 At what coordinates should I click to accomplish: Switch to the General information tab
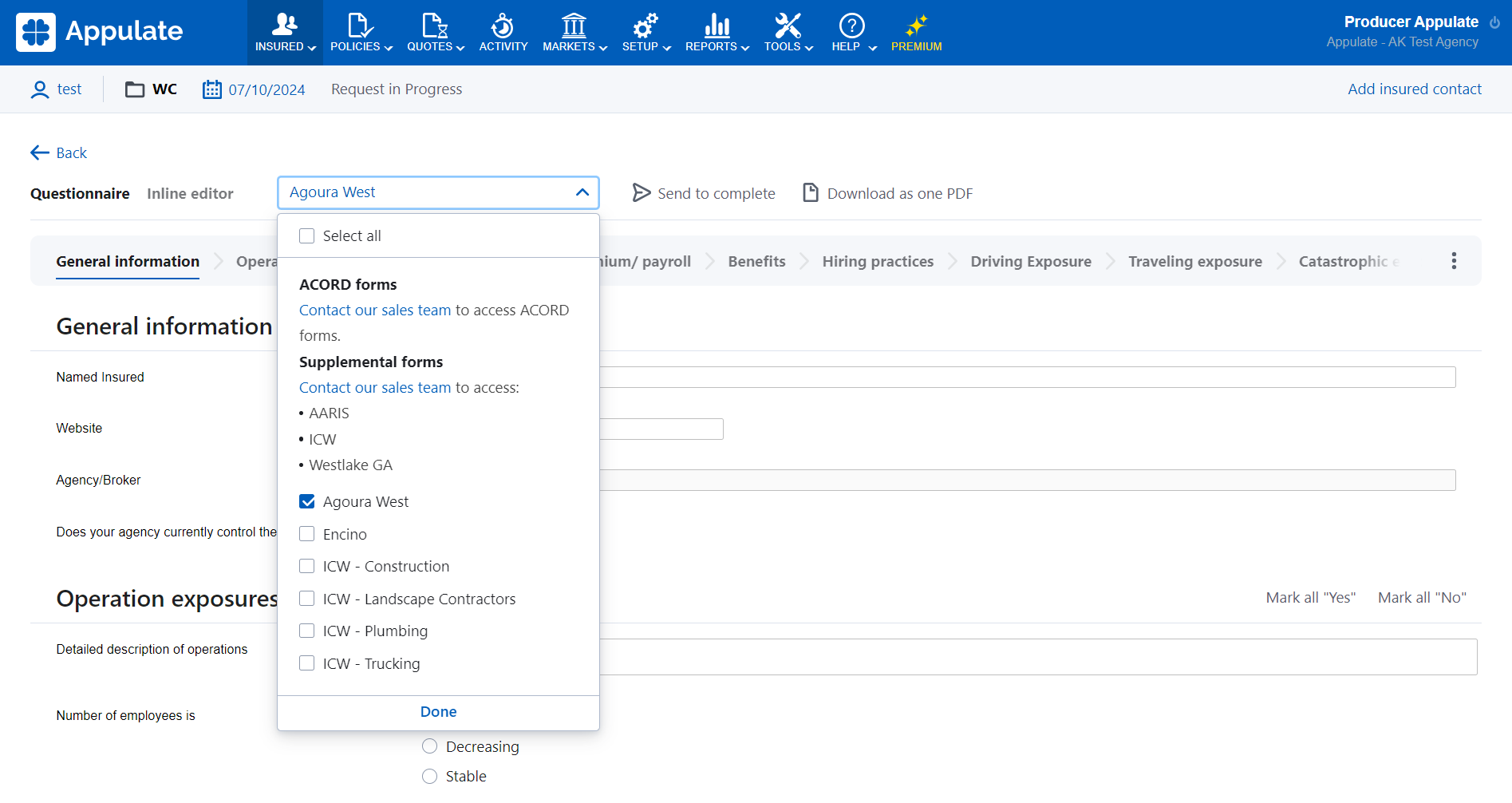pyautogui.click(x=128, y=261)
